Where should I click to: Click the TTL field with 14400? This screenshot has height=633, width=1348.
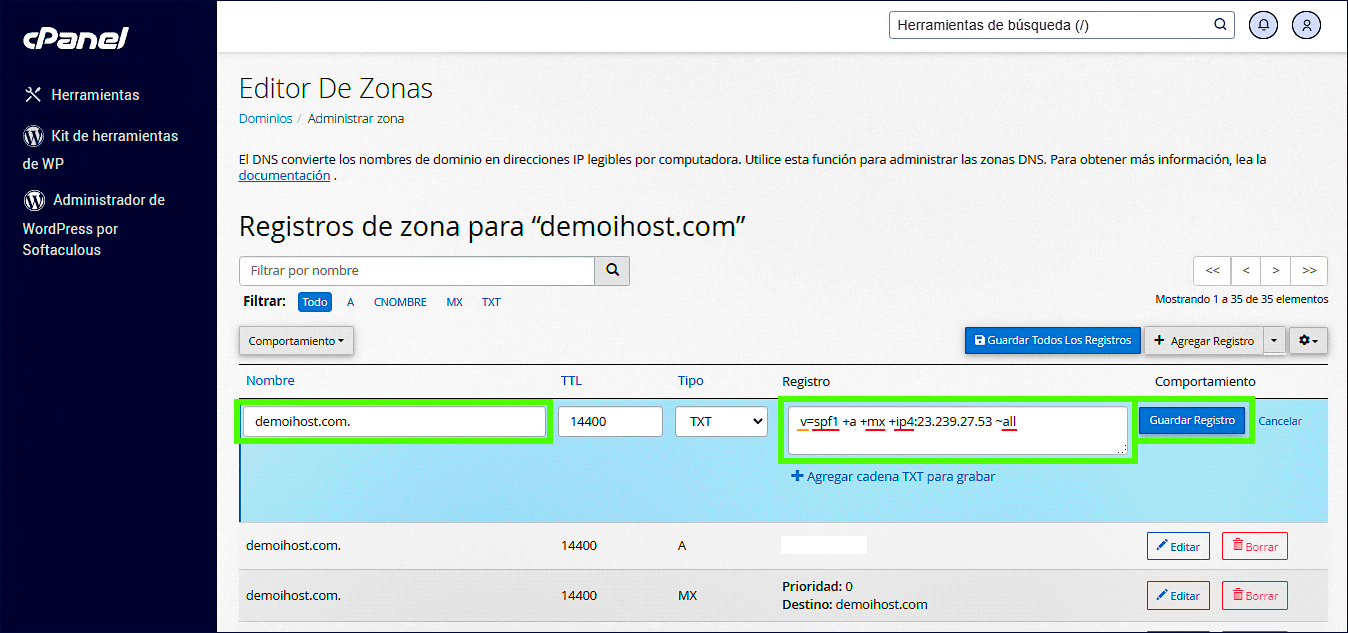(x=610, y=422)
